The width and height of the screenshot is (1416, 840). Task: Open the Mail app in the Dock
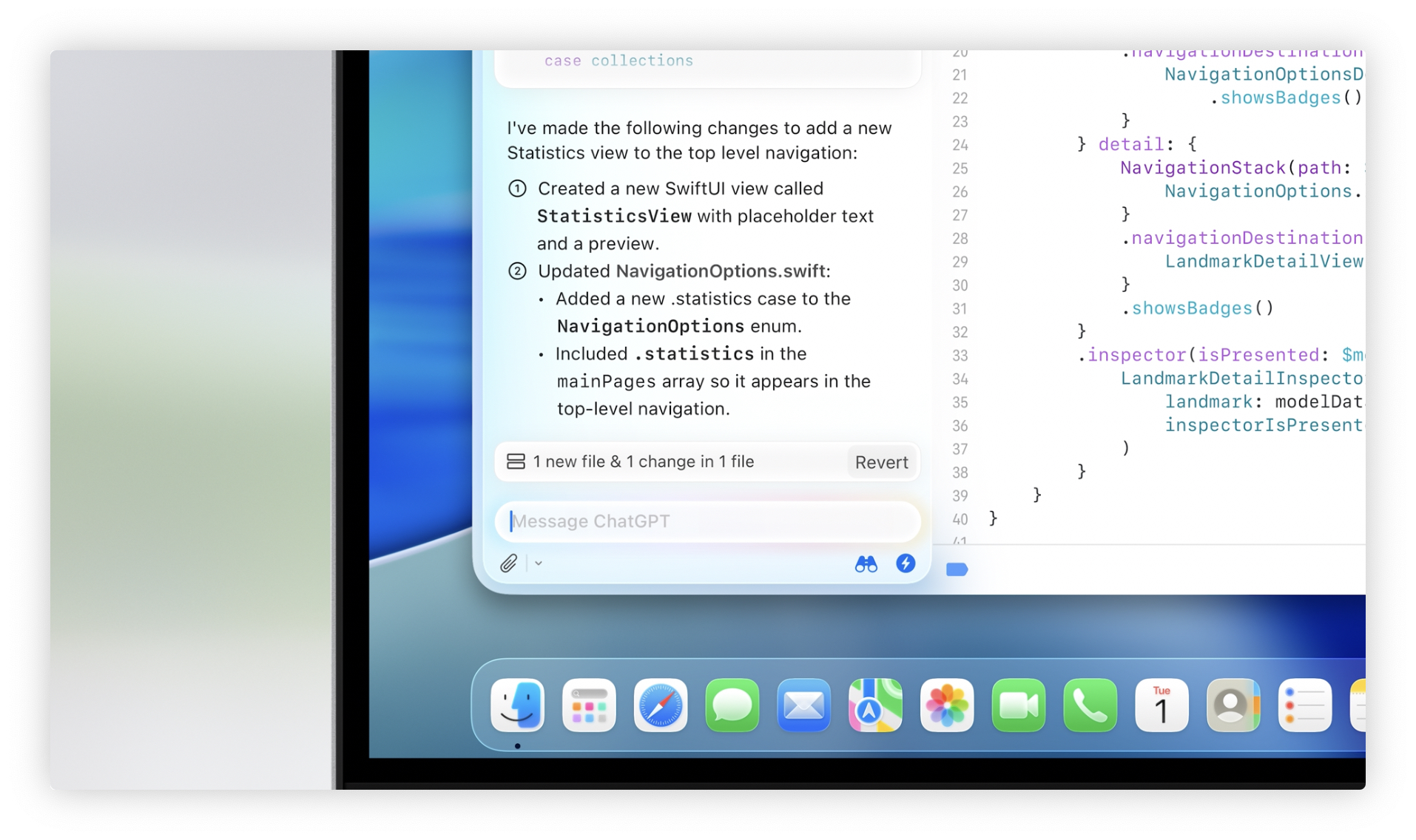point(803,705)
